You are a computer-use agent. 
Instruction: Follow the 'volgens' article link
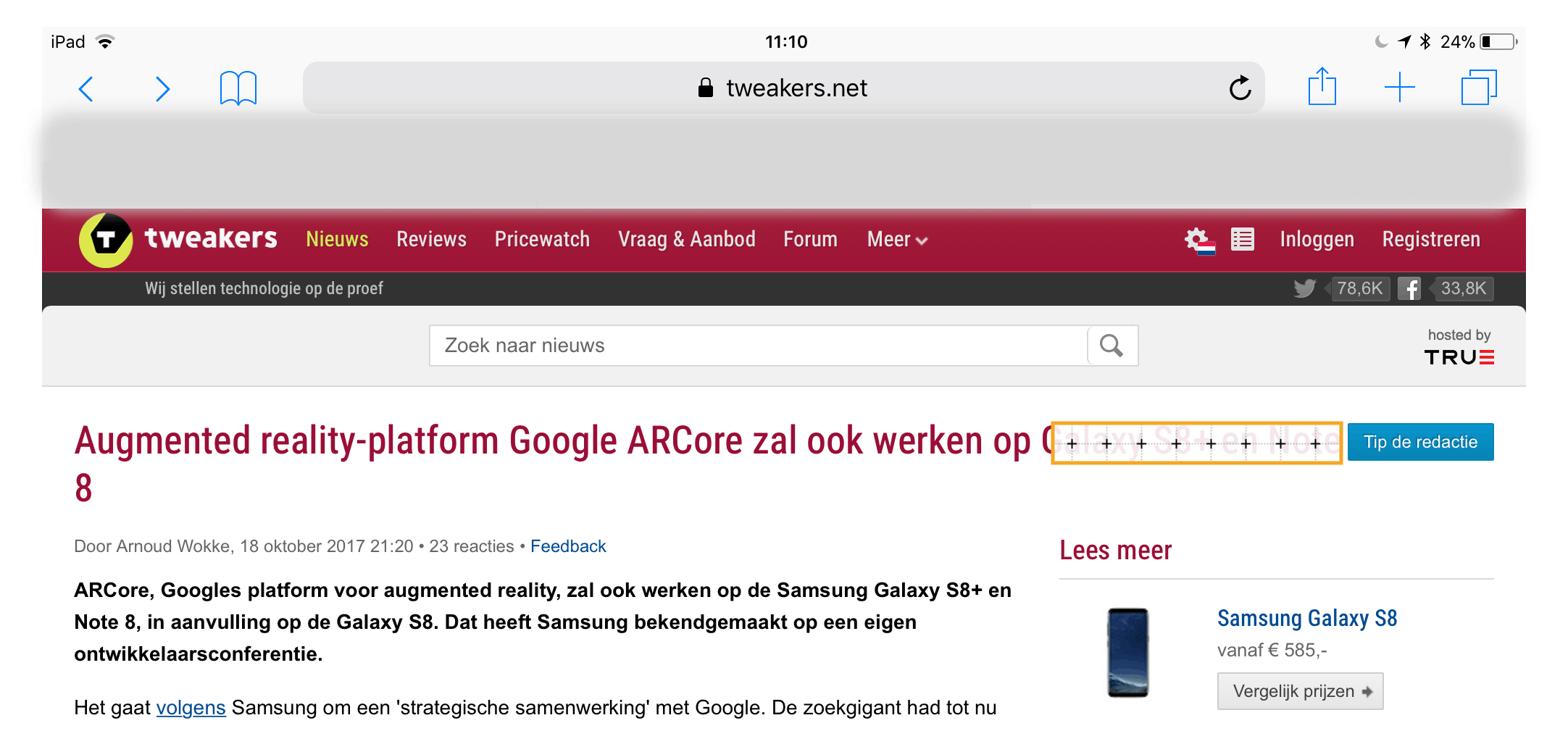tap(191, 708)
